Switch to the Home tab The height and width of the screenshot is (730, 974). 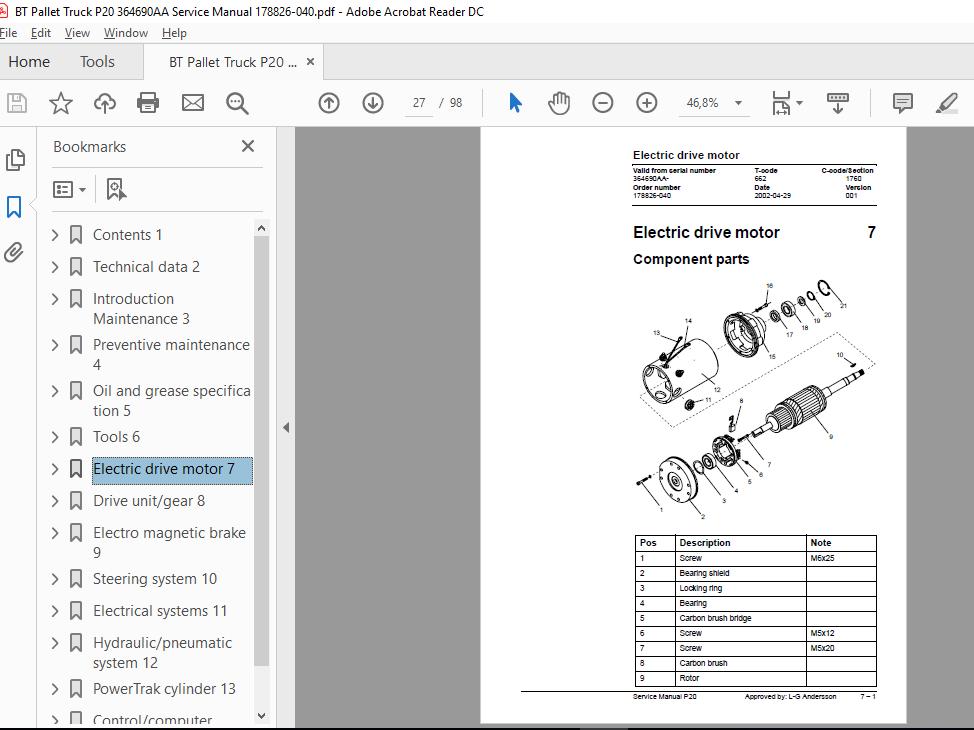click(x=29, y=62)
